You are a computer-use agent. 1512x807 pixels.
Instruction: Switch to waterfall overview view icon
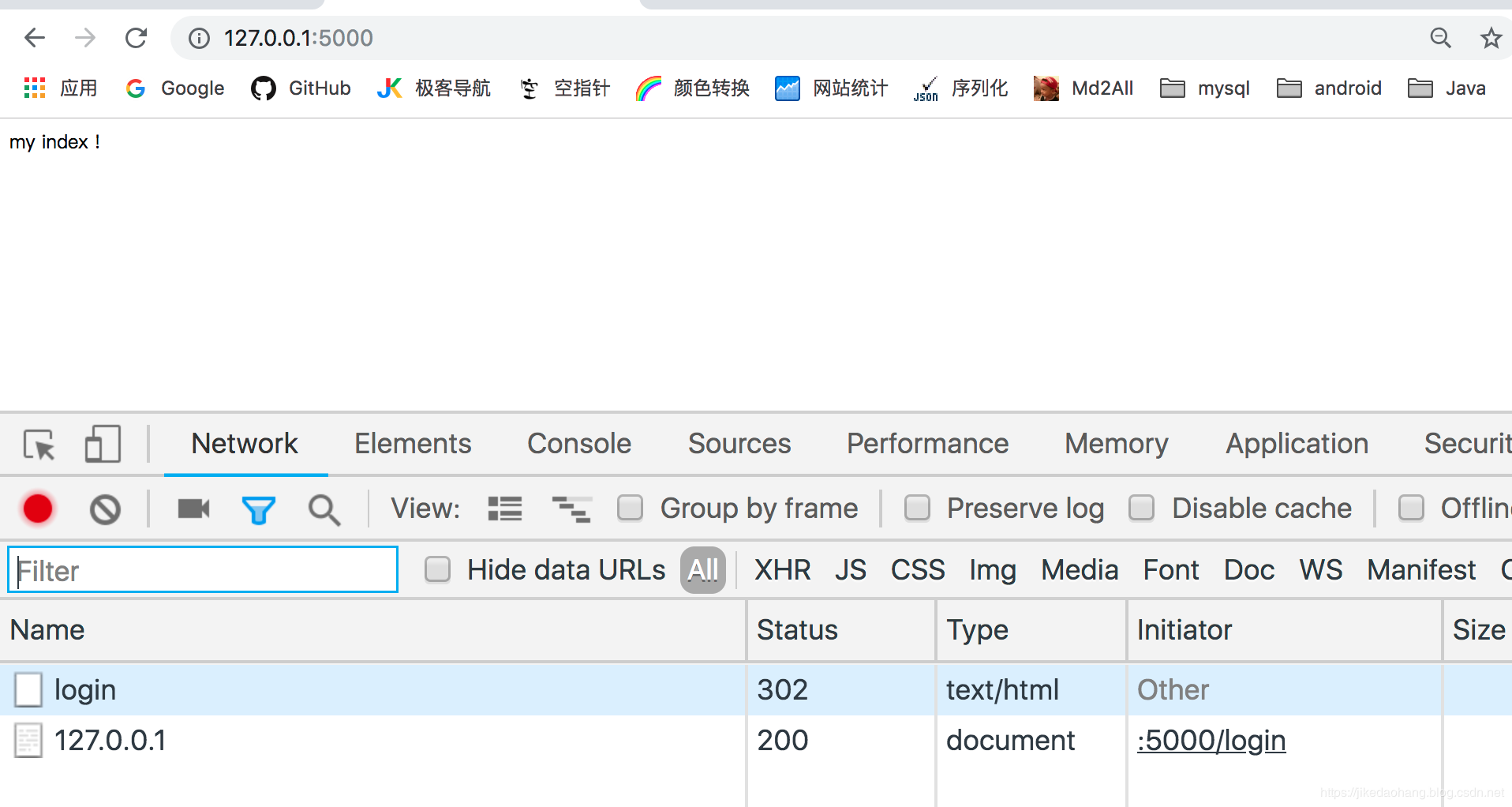point(571,509)
